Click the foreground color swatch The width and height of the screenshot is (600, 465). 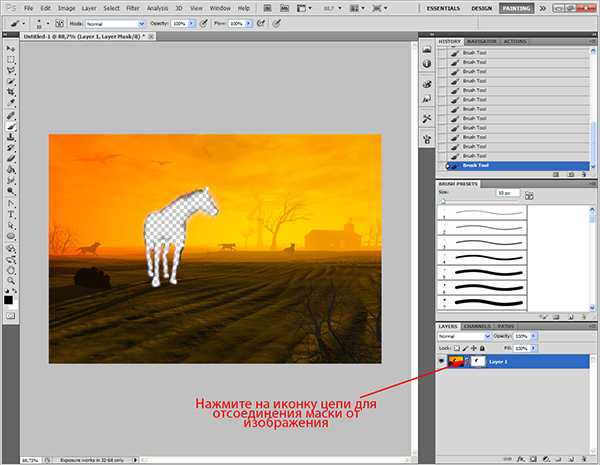[8, 300]
